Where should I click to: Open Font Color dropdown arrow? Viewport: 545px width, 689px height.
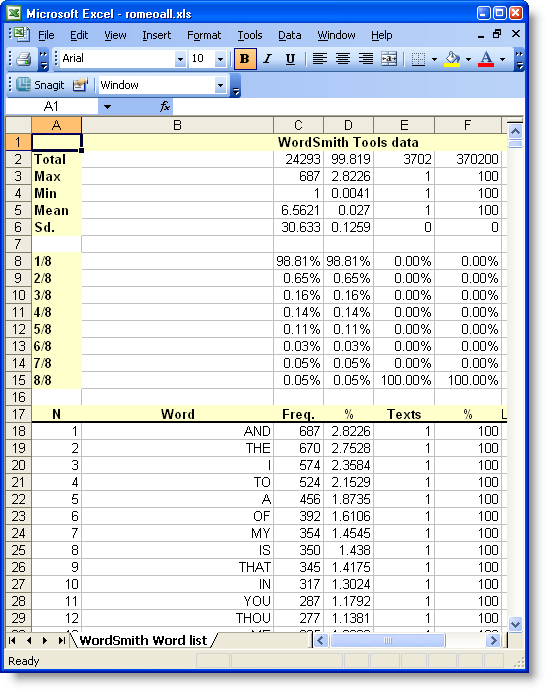pos(502,59)
